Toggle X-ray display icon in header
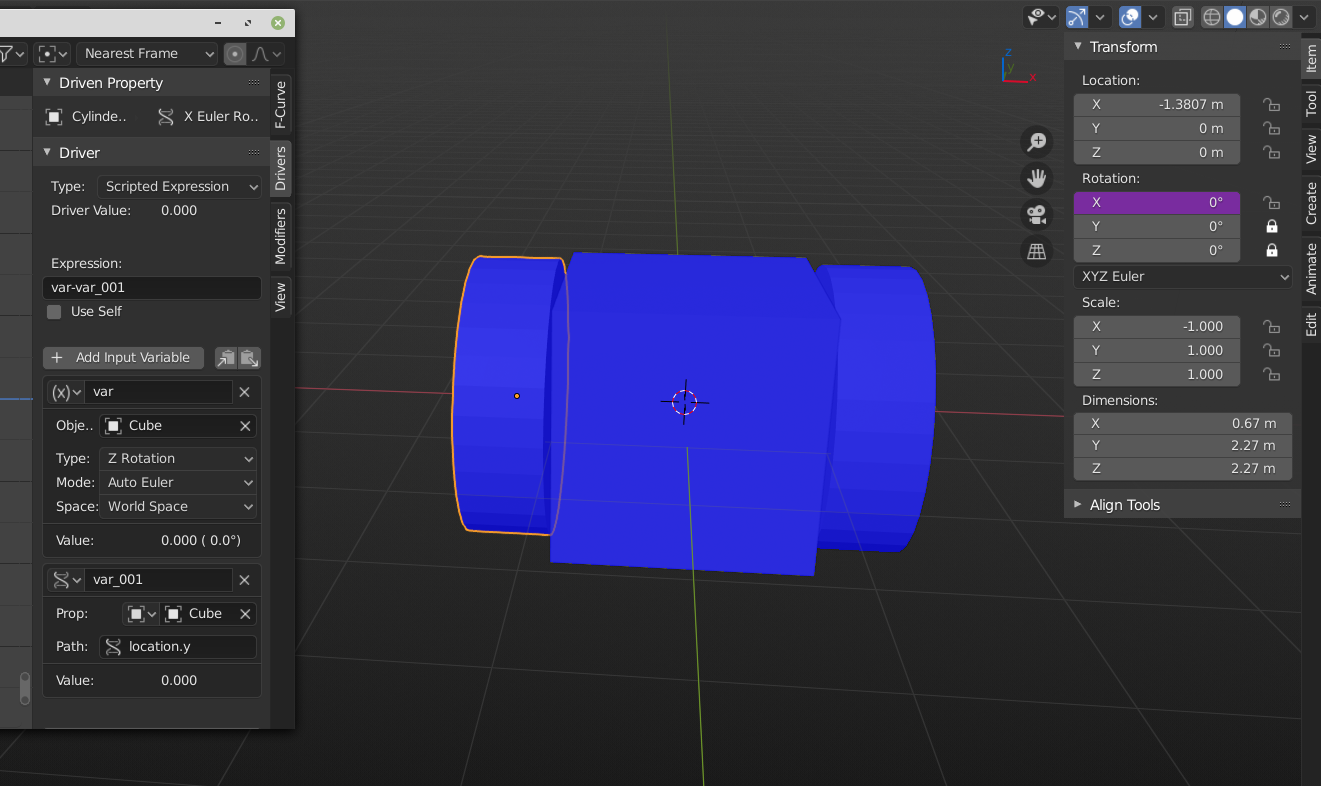This screenshot has height=786, width=1321. (x=1183, y=17)
